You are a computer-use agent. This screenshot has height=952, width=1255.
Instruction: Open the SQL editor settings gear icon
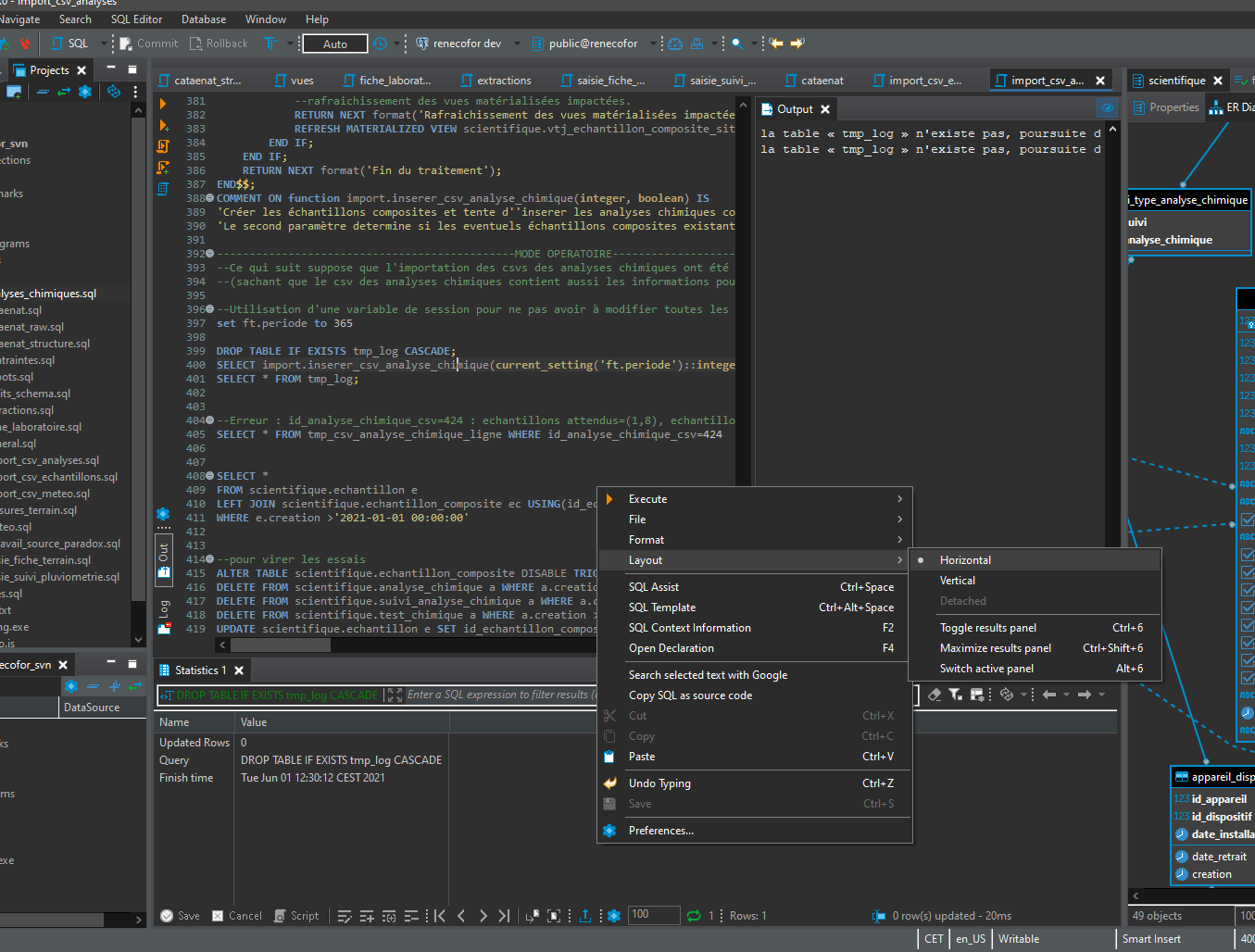click(x=163, y=514)
